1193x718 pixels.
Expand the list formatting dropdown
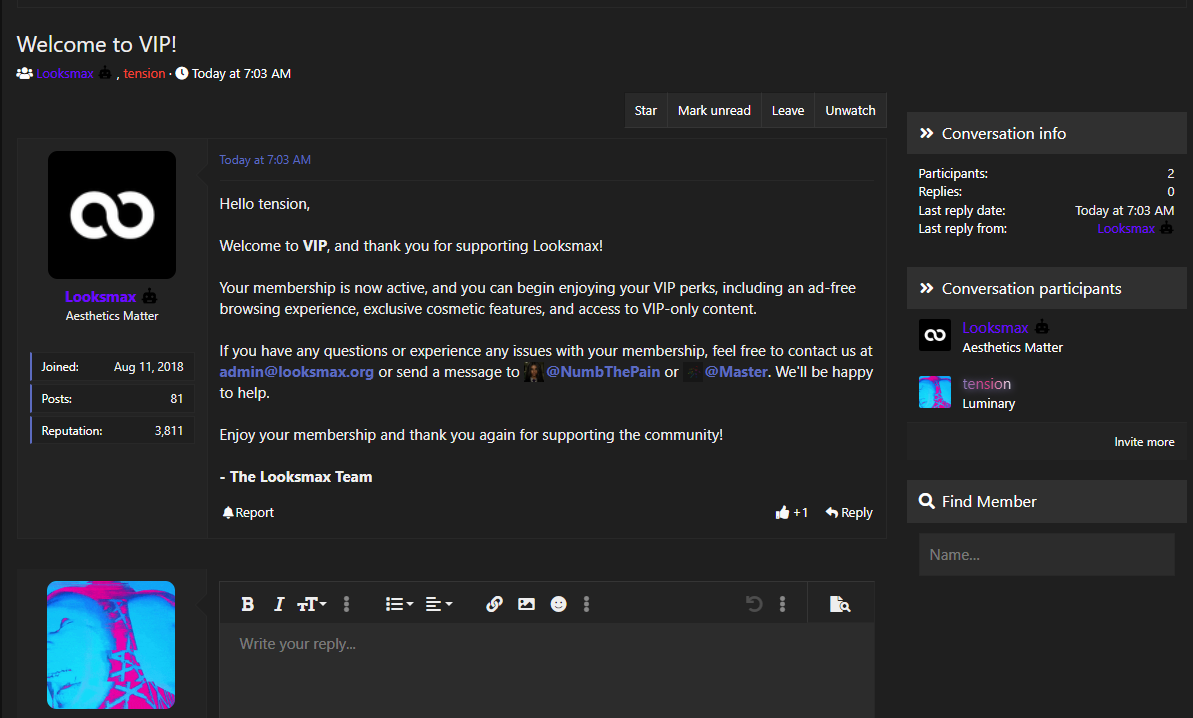[399, 604]
